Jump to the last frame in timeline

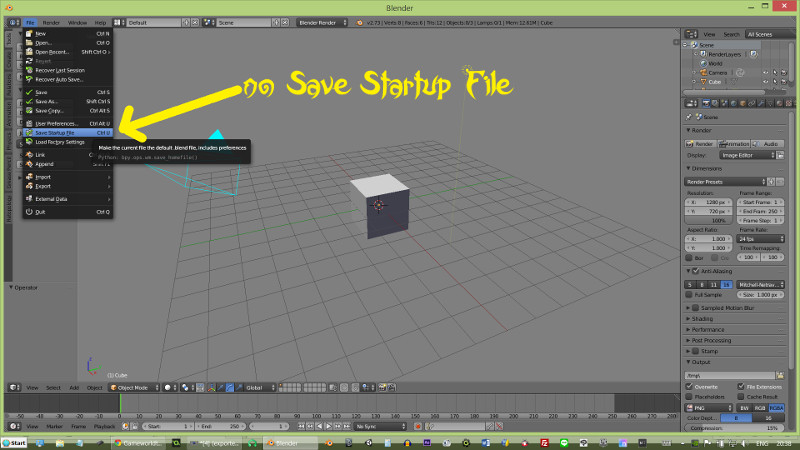click(347, 427)
